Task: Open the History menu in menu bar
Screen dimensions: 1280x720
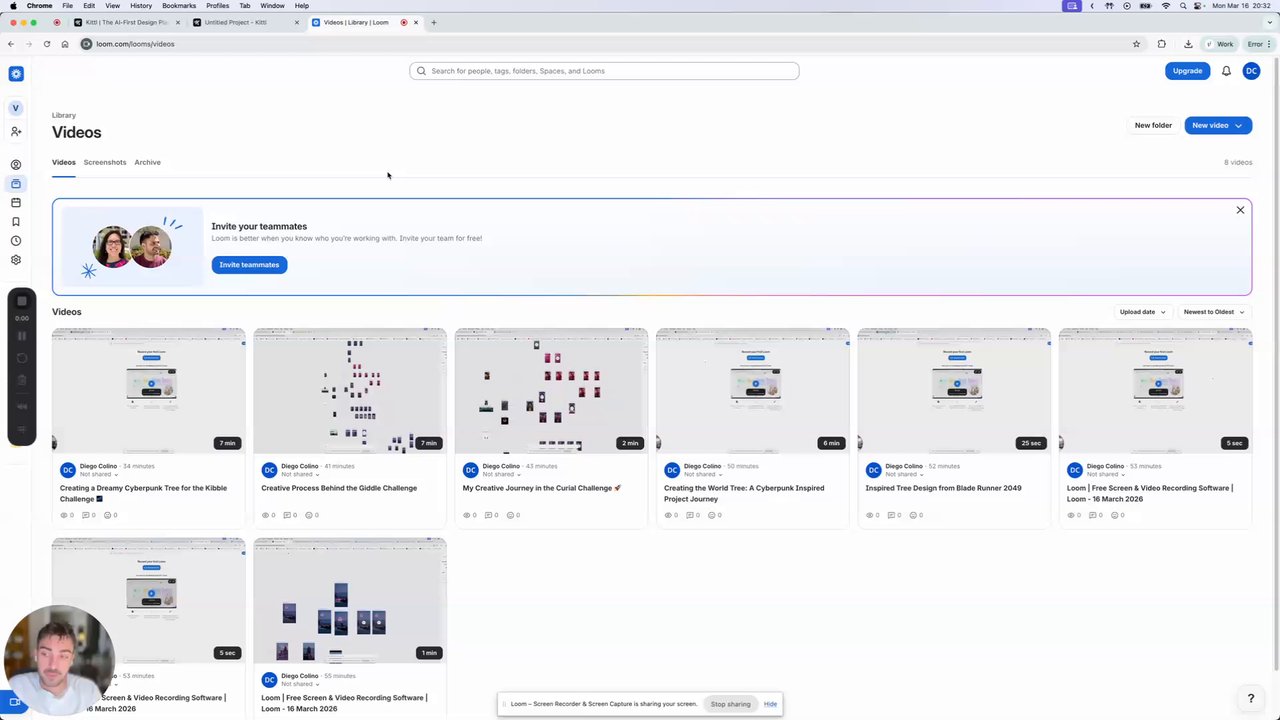Action: pyautogui.click(x=141, y=6)
